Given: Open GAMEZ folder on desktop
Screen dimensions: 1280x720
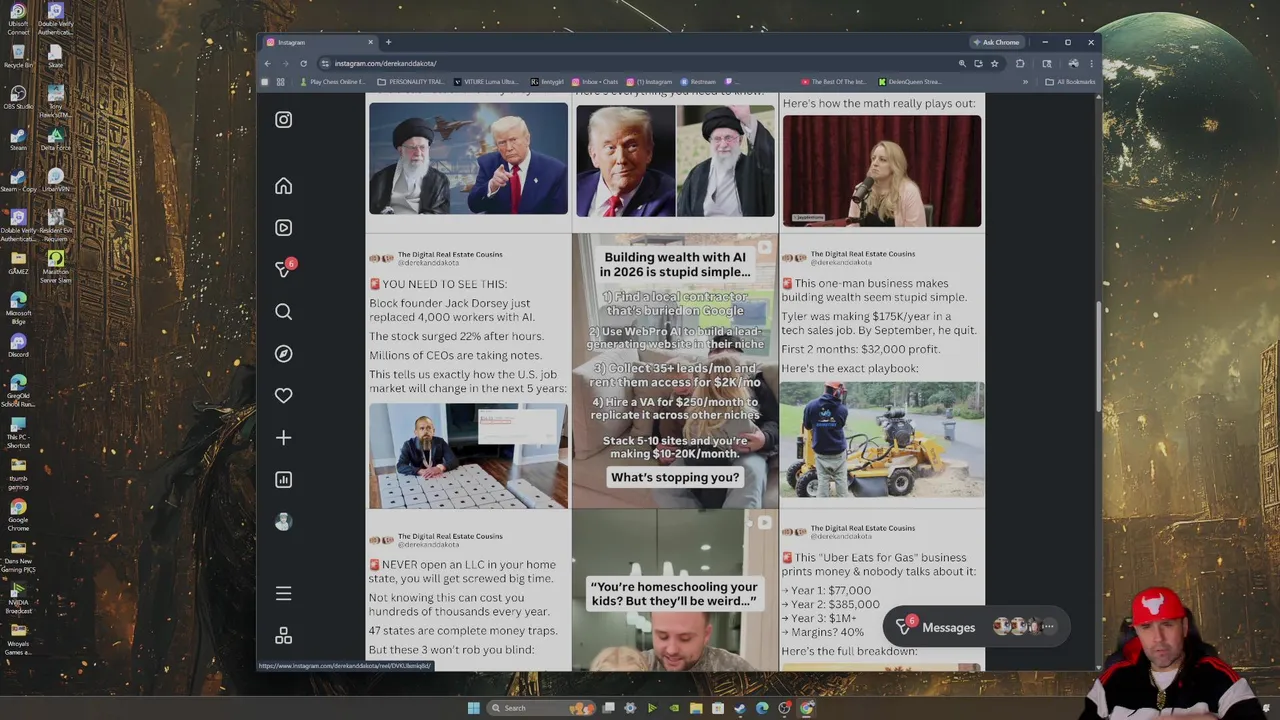Looking at the screenshot, I should pyautogui.click(x=18, y=263).
